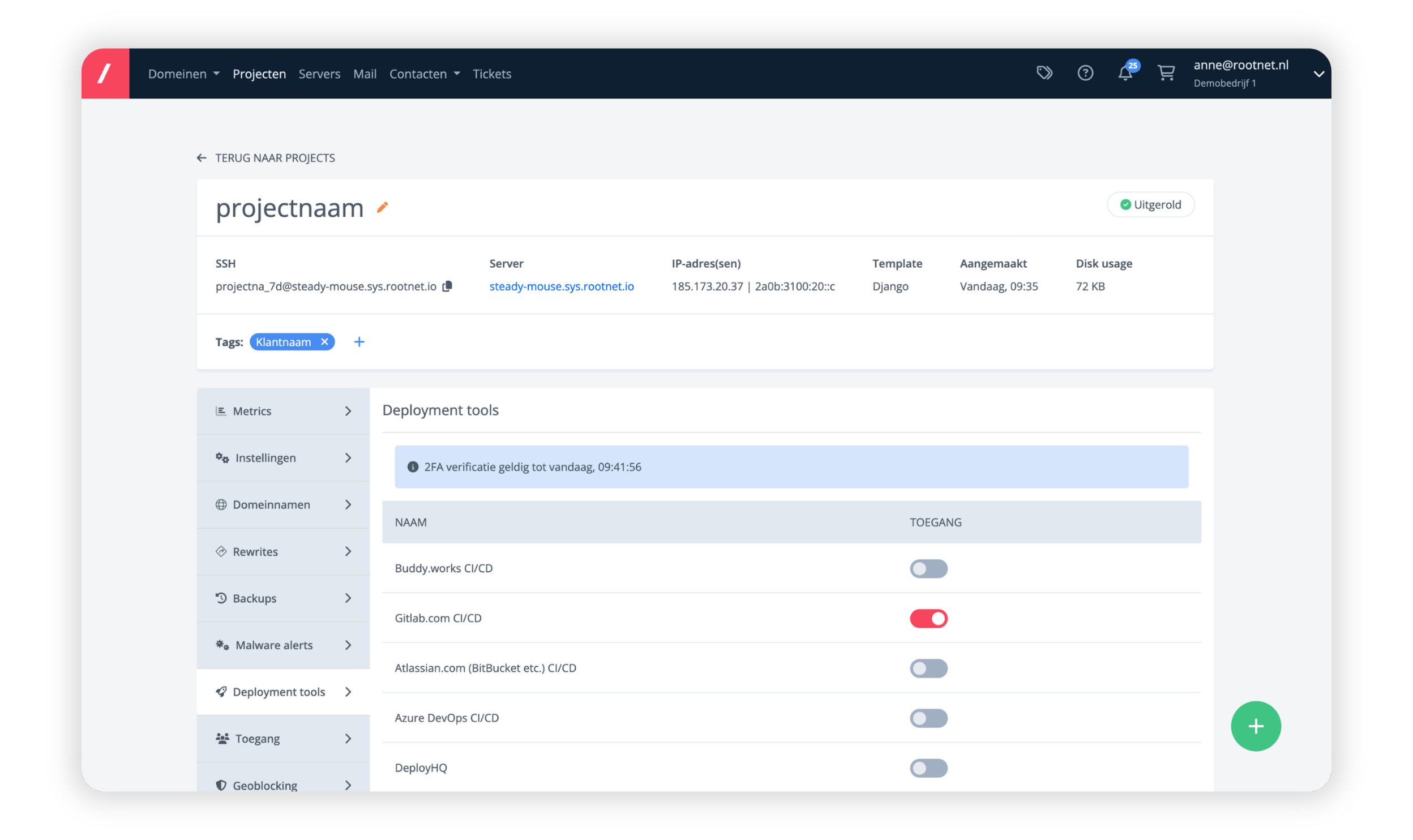Viewport: 1413px width, 840px height.
Task: Remove the Klantnaam tag
Action: click(324, 341)
